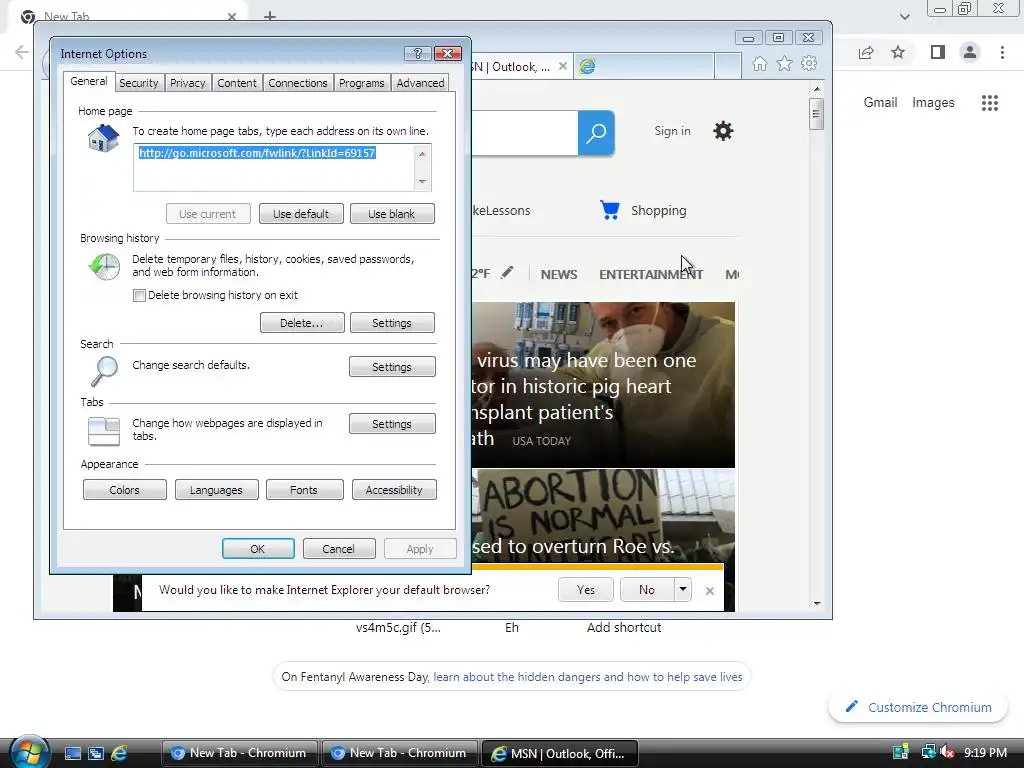Open Accessibility options

394,490
